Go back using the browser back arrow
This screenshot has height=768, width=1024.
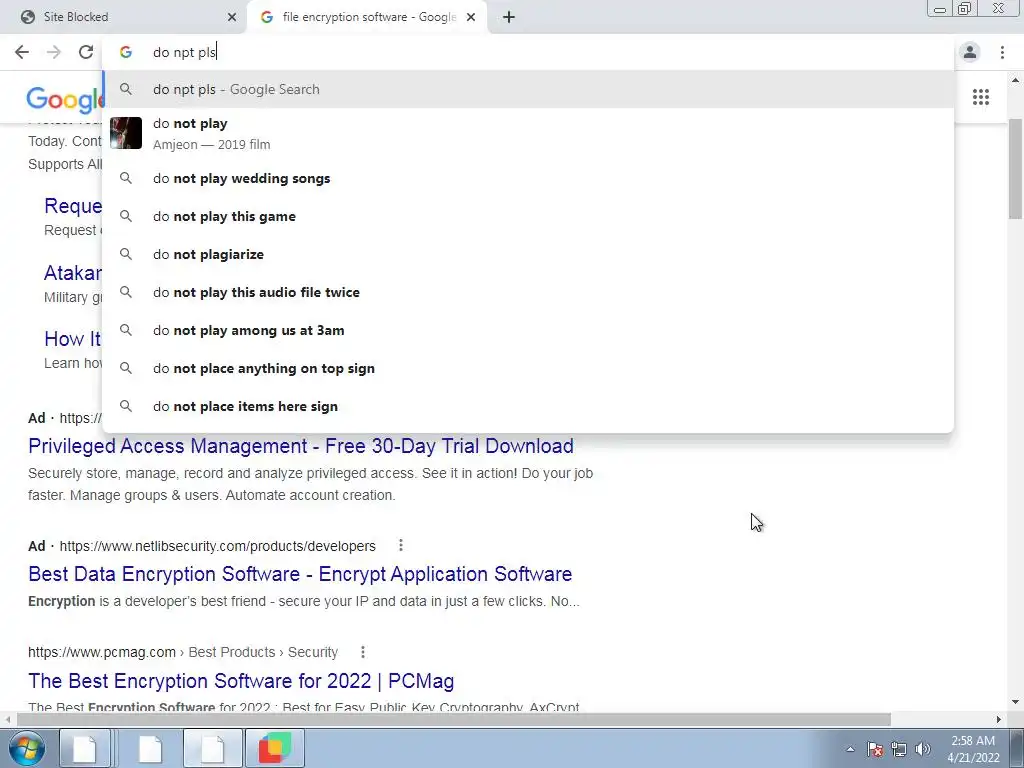[x=22, y=52]
